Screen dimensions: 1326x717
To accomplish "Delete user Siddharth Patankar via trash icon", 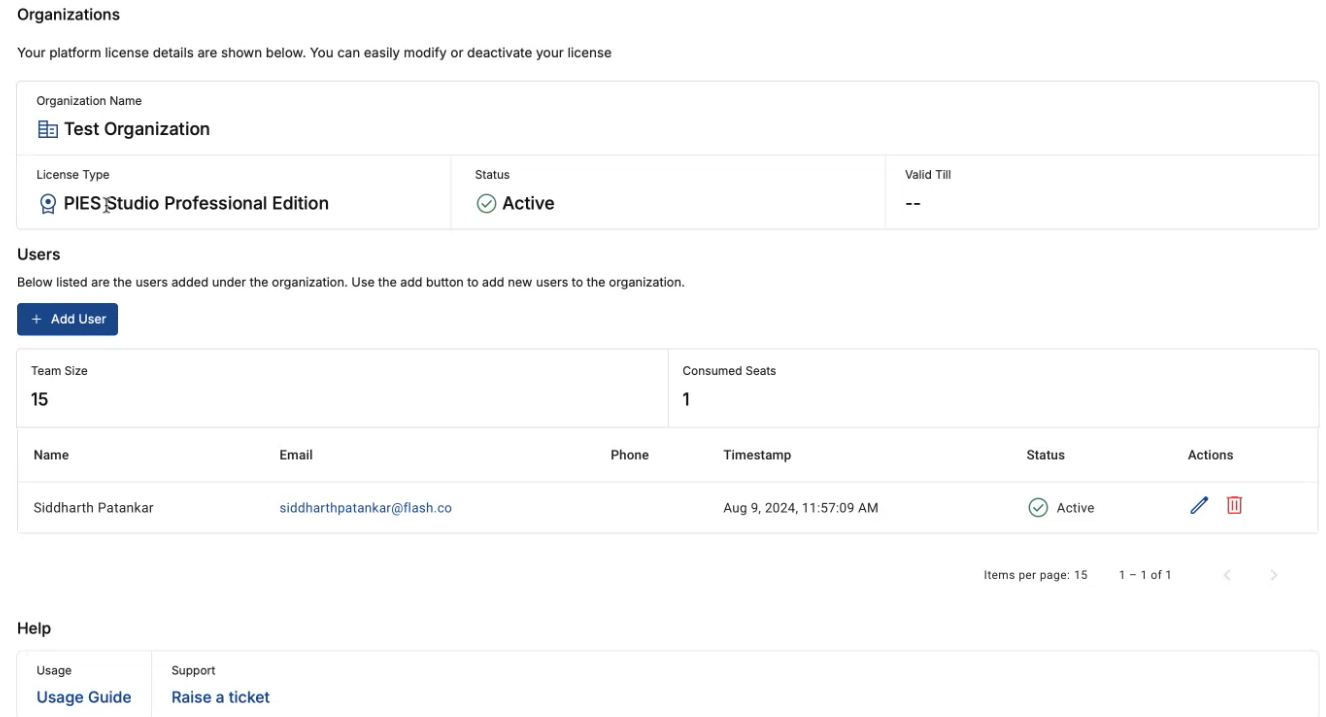I will [x=1234, y=506].
